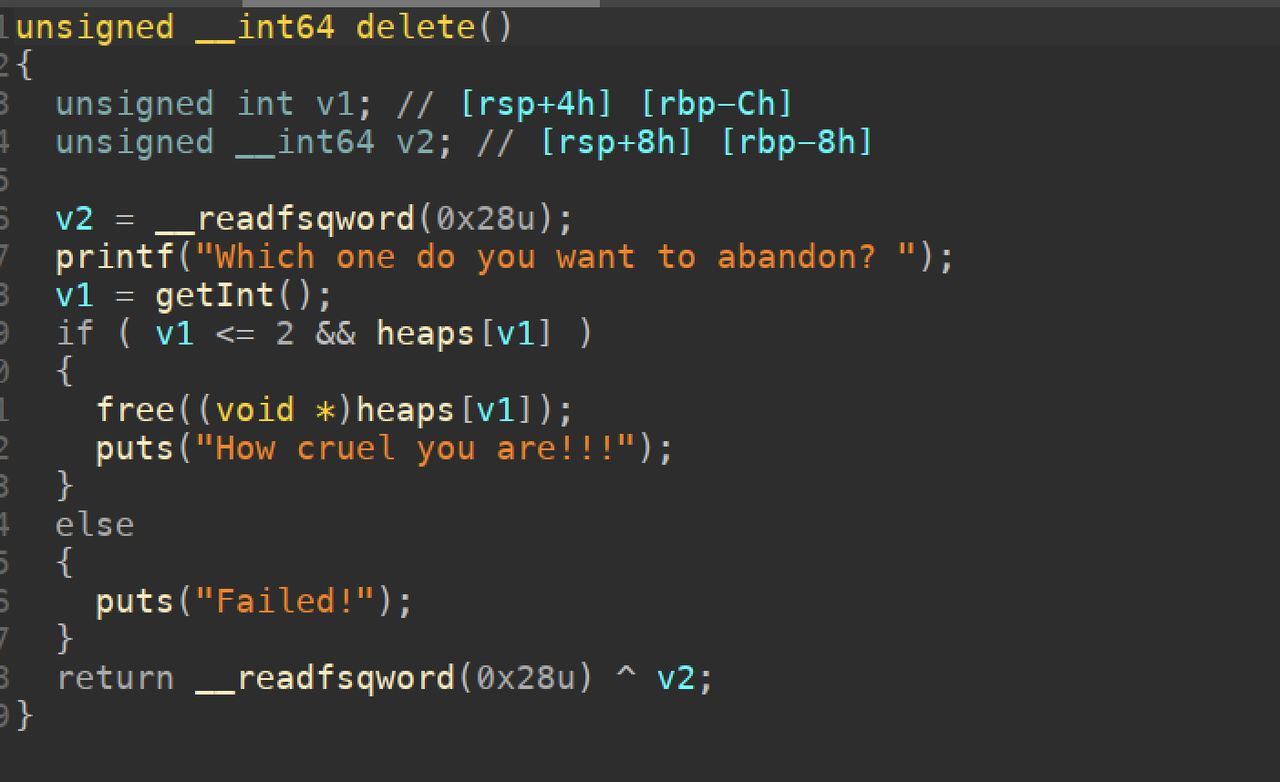Click the else keyword
The image size is (1280, 782).
pos(95,524)
